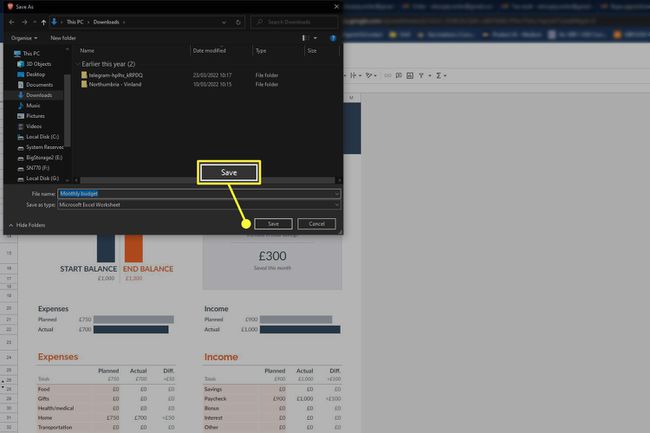Click the Food row in the Expenses table

click(x=107, y=389)
